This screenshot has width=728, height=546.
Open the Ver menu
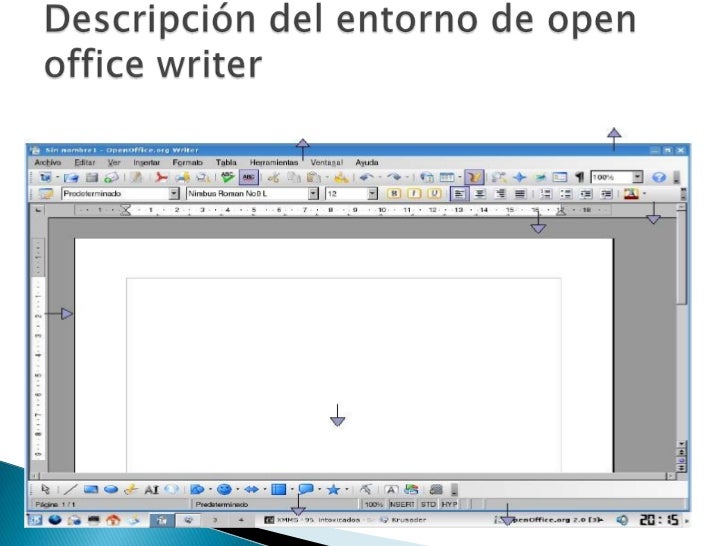coord(114,162)
